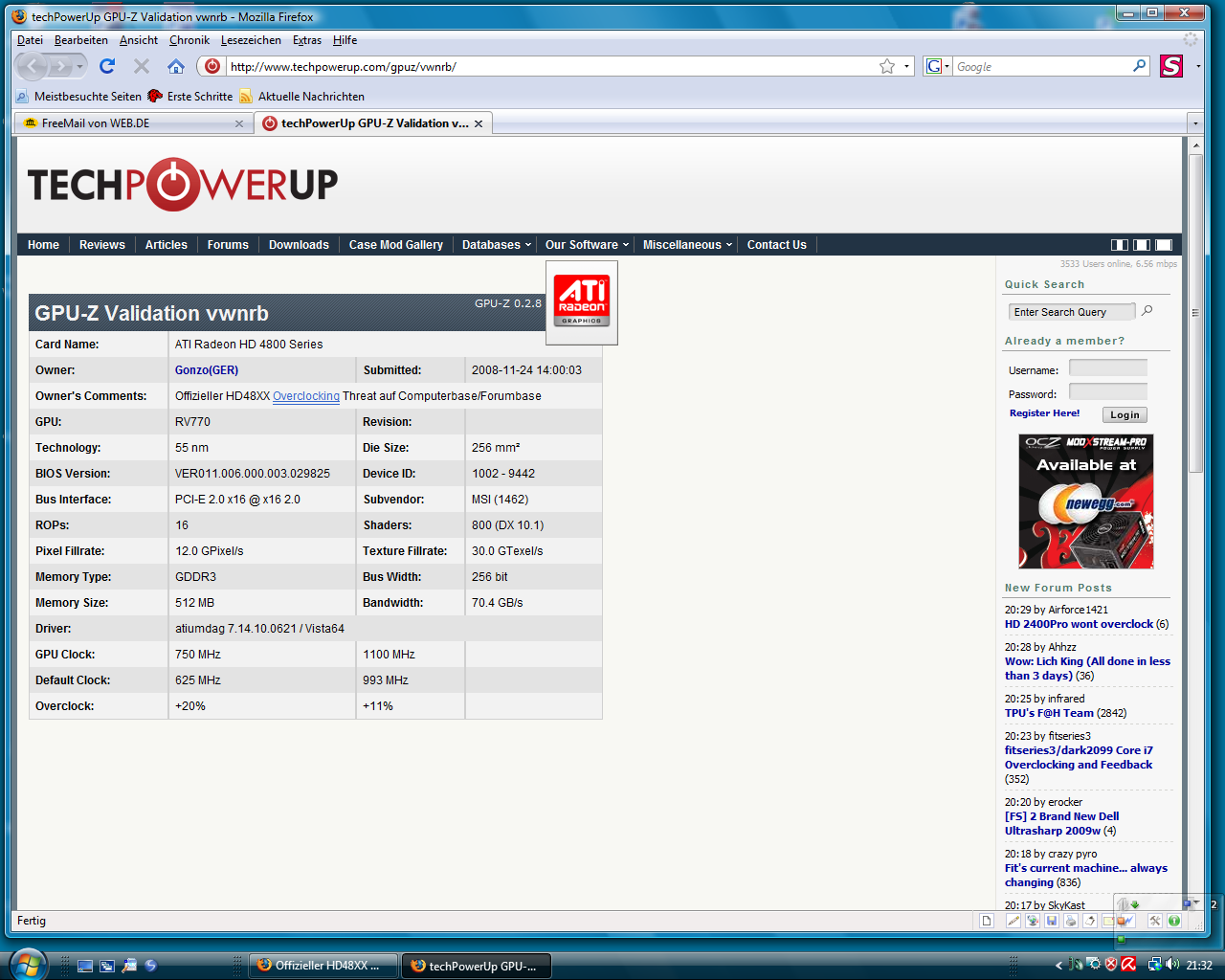Screen dimensions: 1225x980
Task: Expand the Databases dropdown menu
Action: [496, 245]
